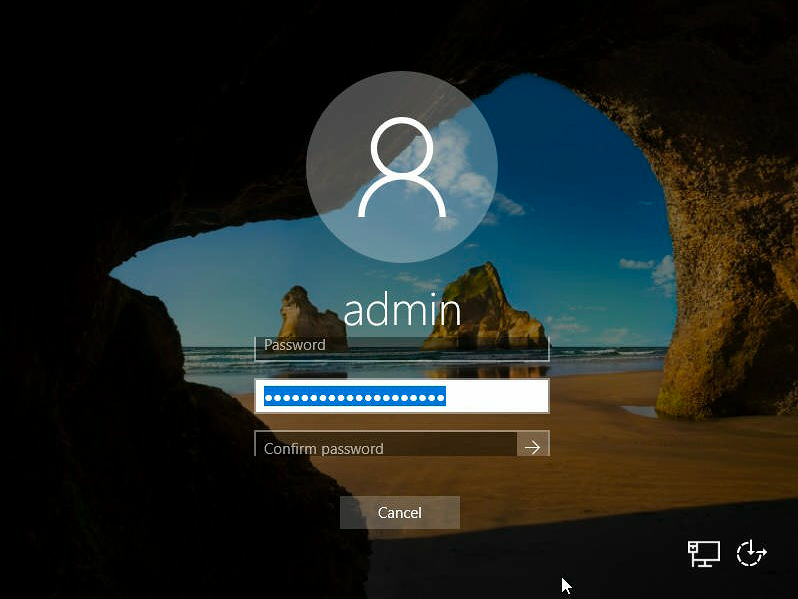Click the monitor-shaped network status icon
Image resolution: width=798 pixels, height=599 pixels.
click(x=704, y=553)
